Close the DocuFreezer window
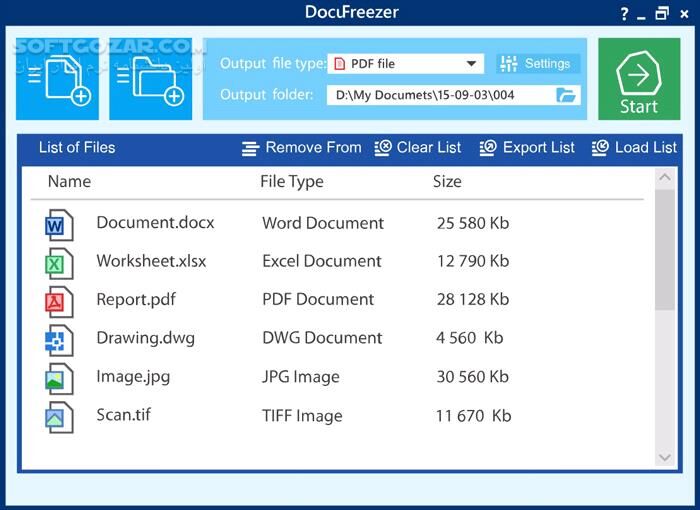The width and height of the screenshot is (700, 510). coord(684,14)
